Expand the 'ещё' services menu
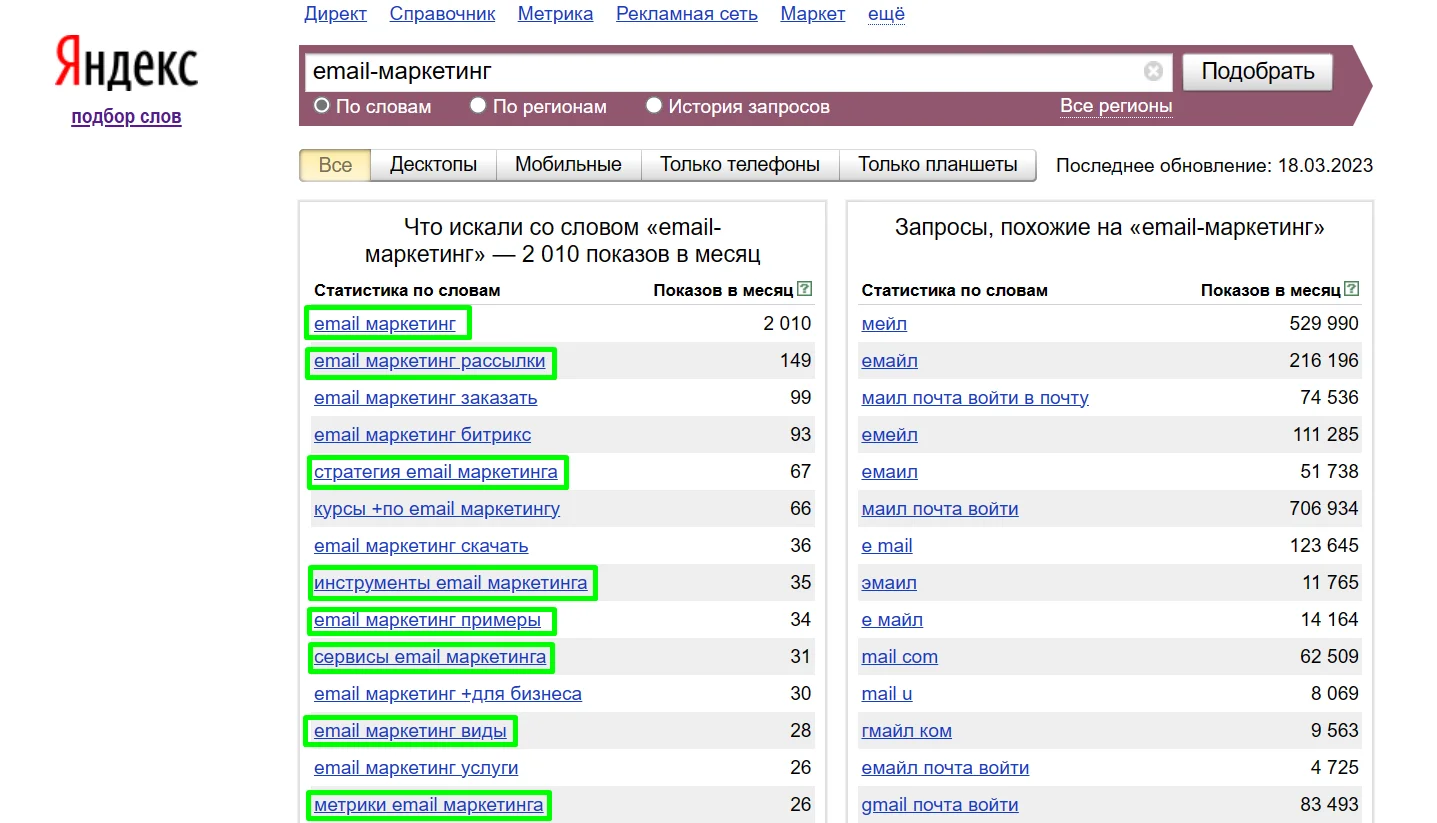The height and width of the screenshot is (823, 1437). tap(885, 14)
